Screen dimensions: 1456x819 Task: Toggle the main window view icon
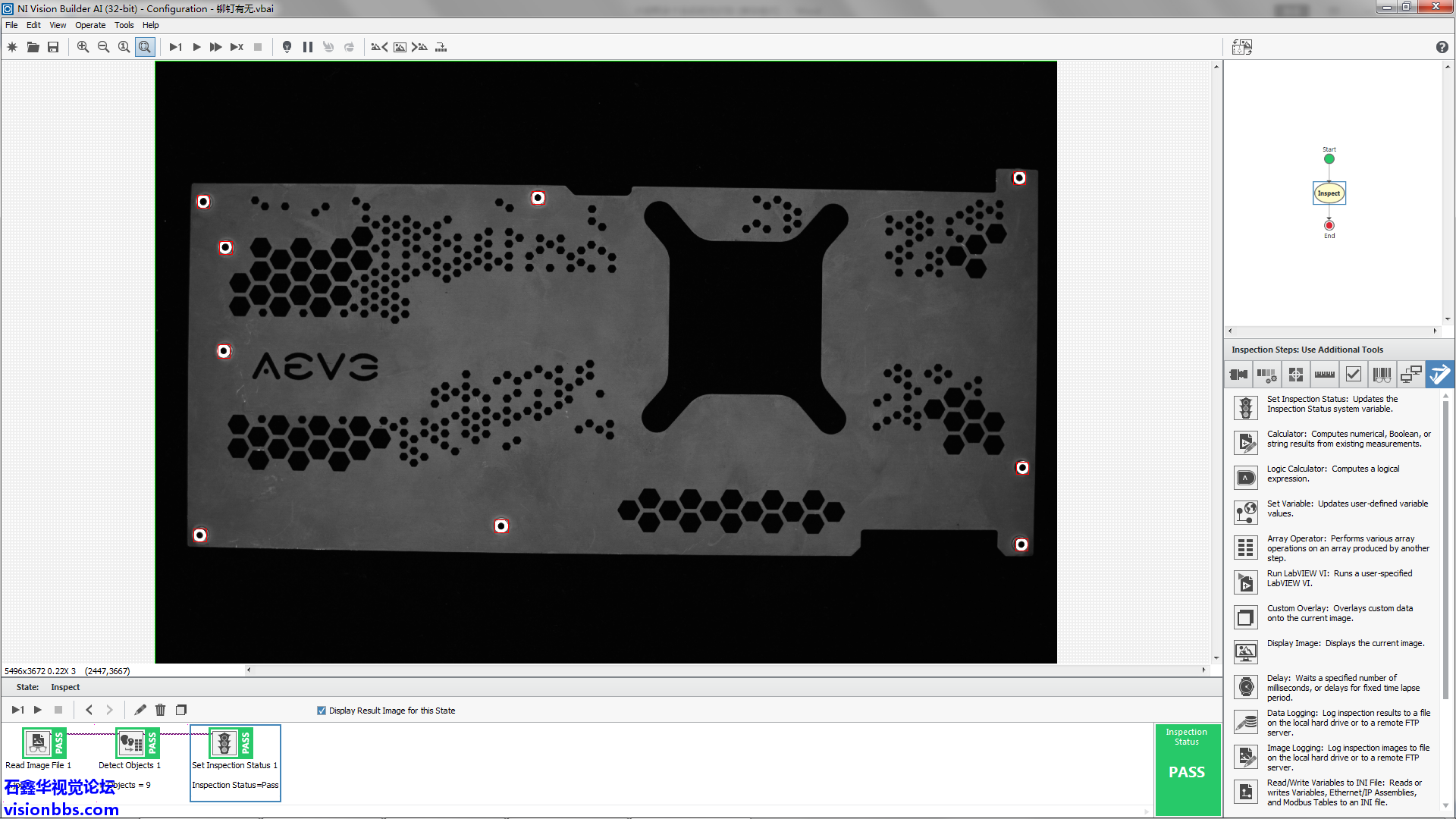click(1242, 47)
